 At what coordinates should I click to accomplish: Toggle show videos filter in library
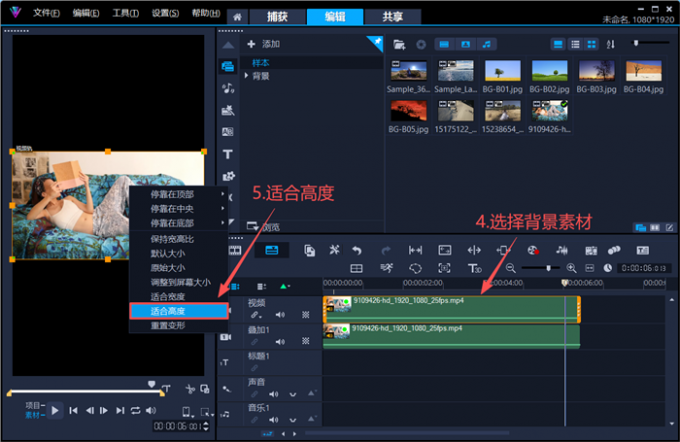(x=444, y=44)
